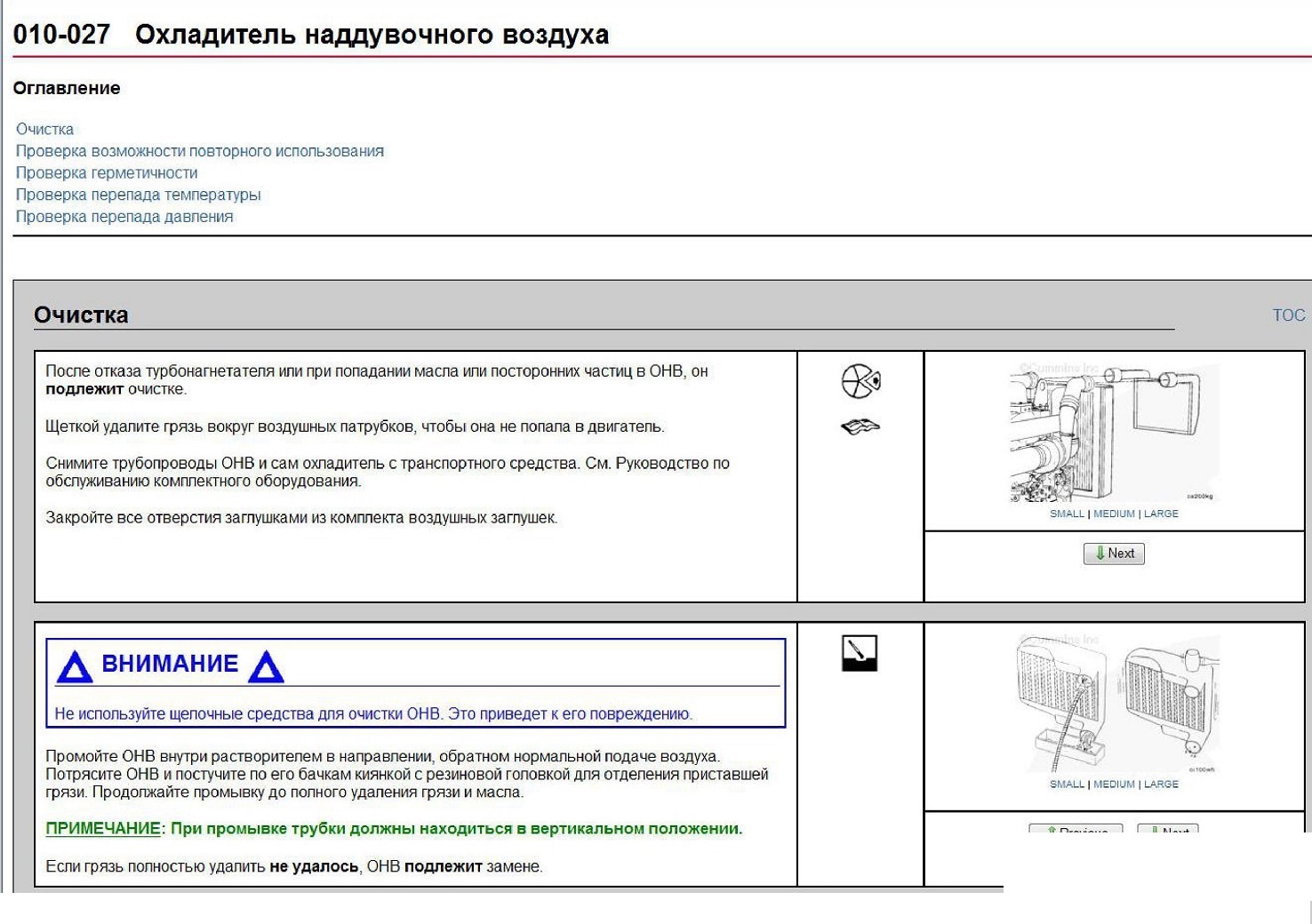Select SMALL size for first image
This screenshot has height=924, width=1312.
click(x=1067, y=514)
